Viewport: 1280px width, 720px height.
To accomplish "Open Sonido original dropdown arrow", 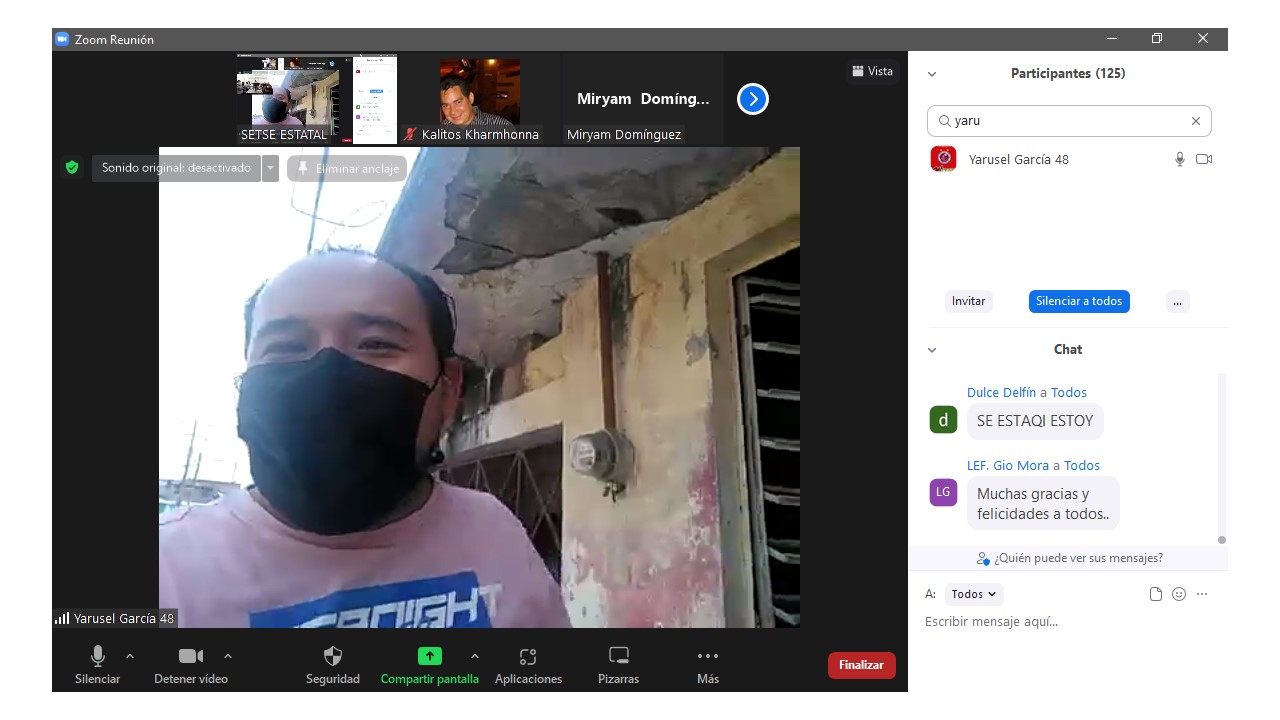I will [x=270, y=168].
